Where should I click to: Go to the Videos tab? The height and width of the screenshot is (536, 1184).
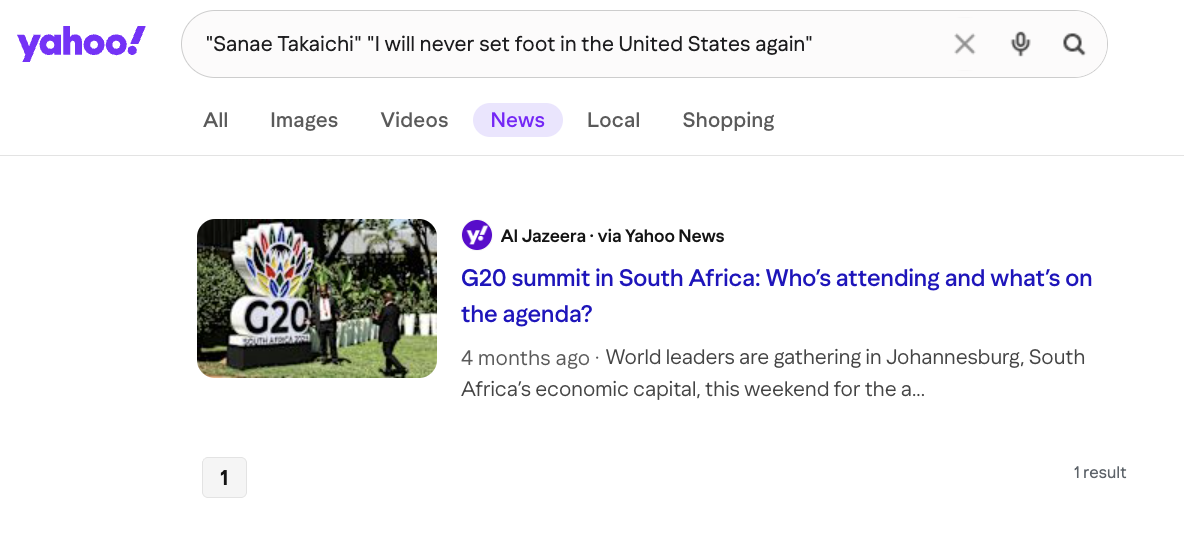[414, 120]
